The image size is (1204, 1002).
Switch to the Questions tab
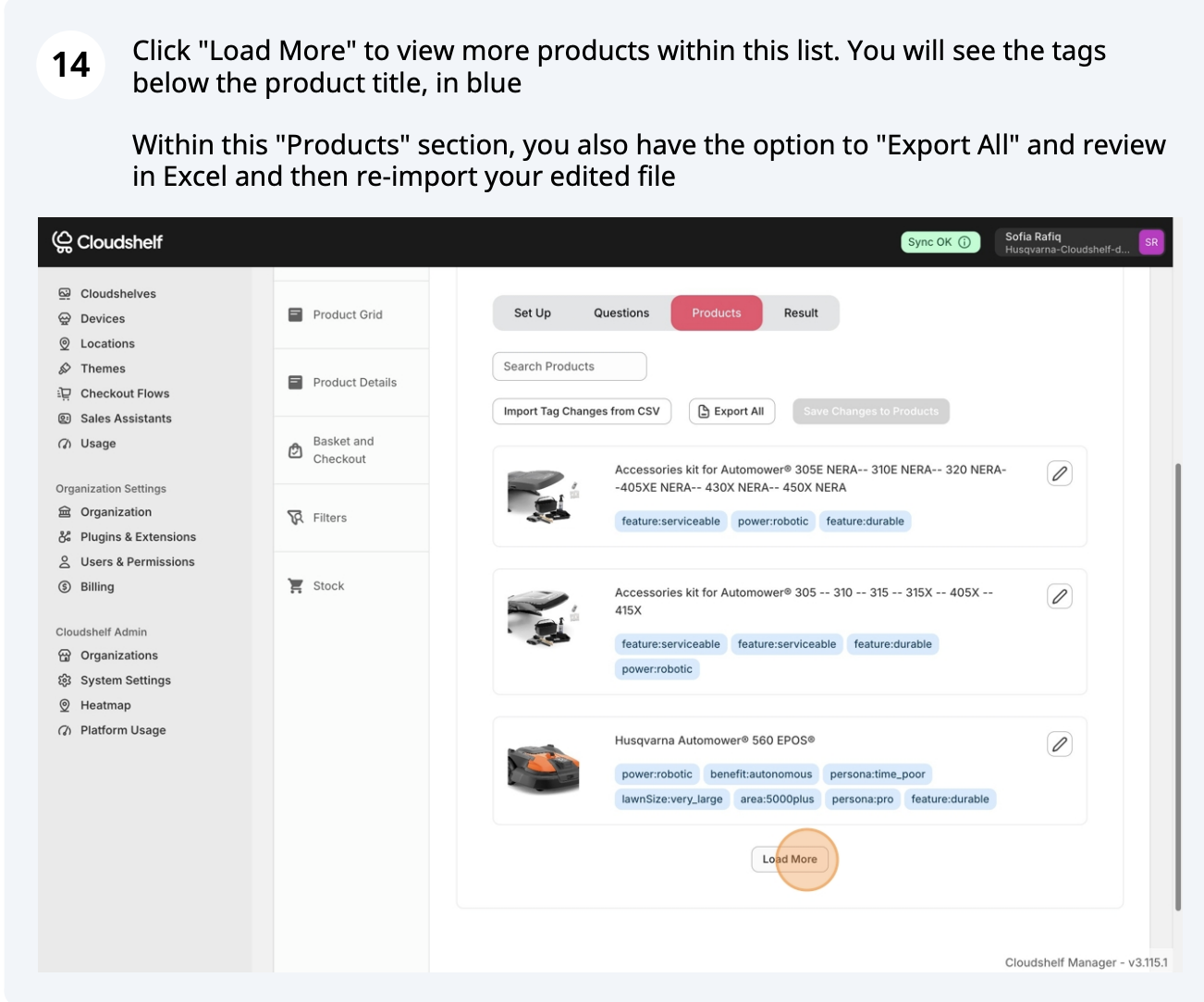pos(621,313)
